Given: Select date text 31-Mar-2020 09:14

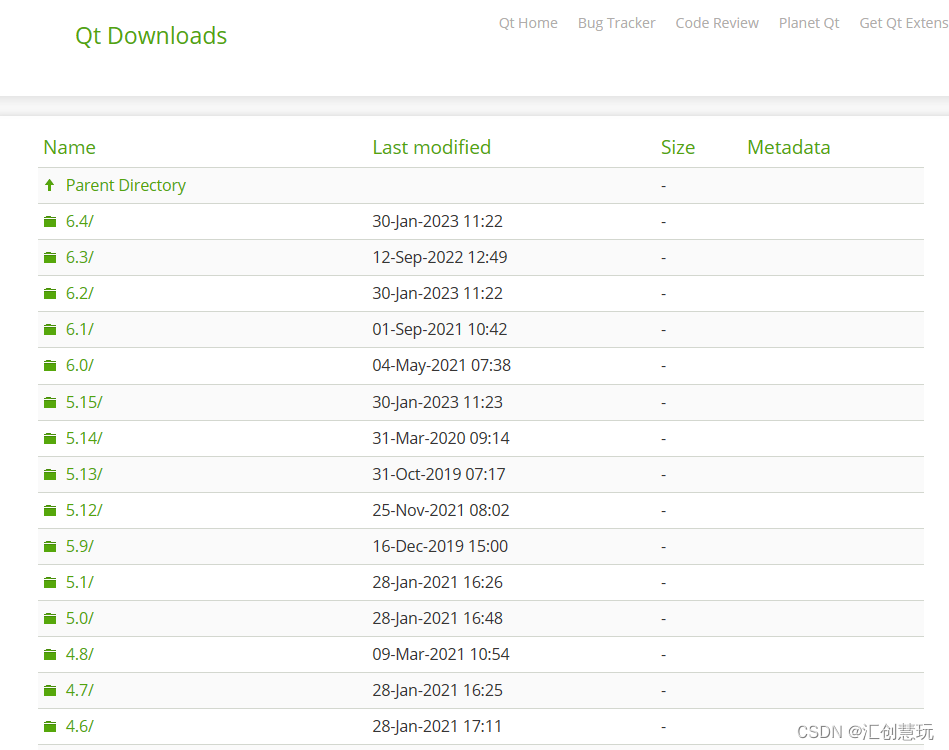Looking at the screenshot, I should 441,438.
